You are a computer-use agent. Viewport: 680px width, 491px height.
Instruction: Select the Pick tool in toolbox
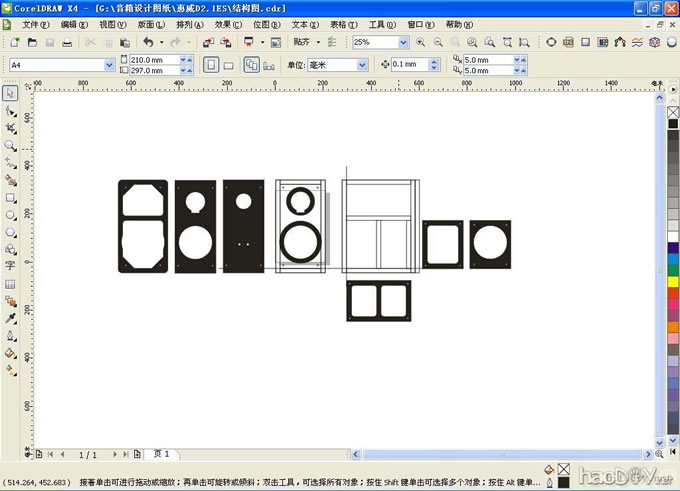coord(10,93)
